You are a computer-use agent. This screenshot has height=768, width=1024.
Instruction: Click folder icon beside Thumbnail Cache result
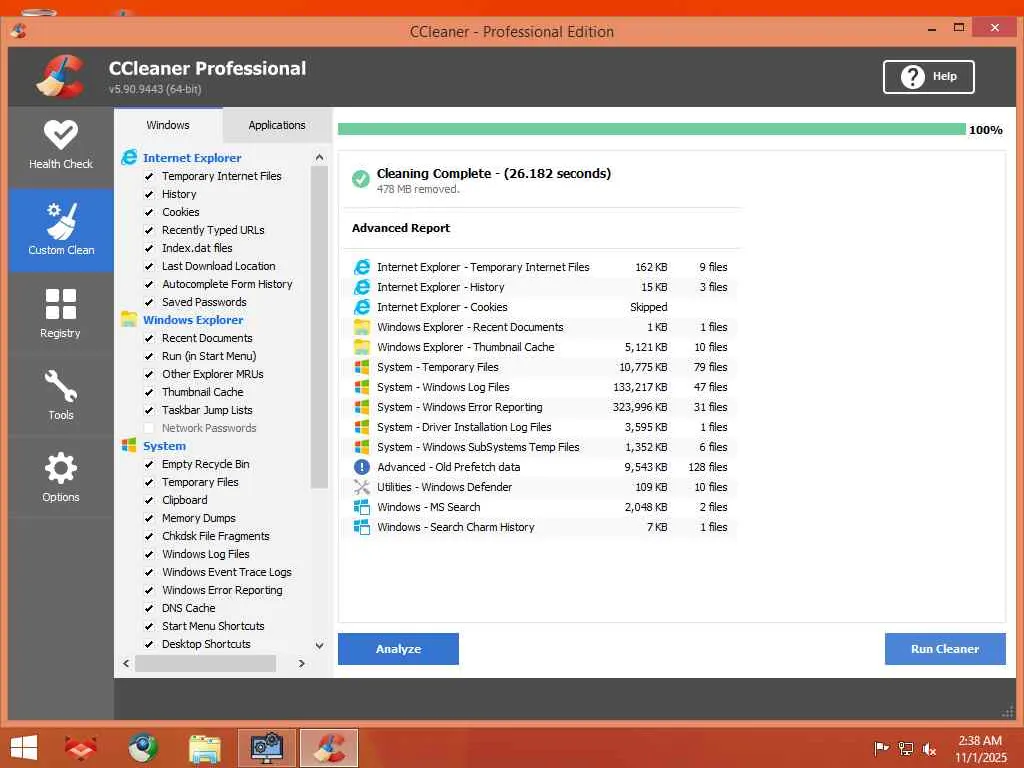362,347
